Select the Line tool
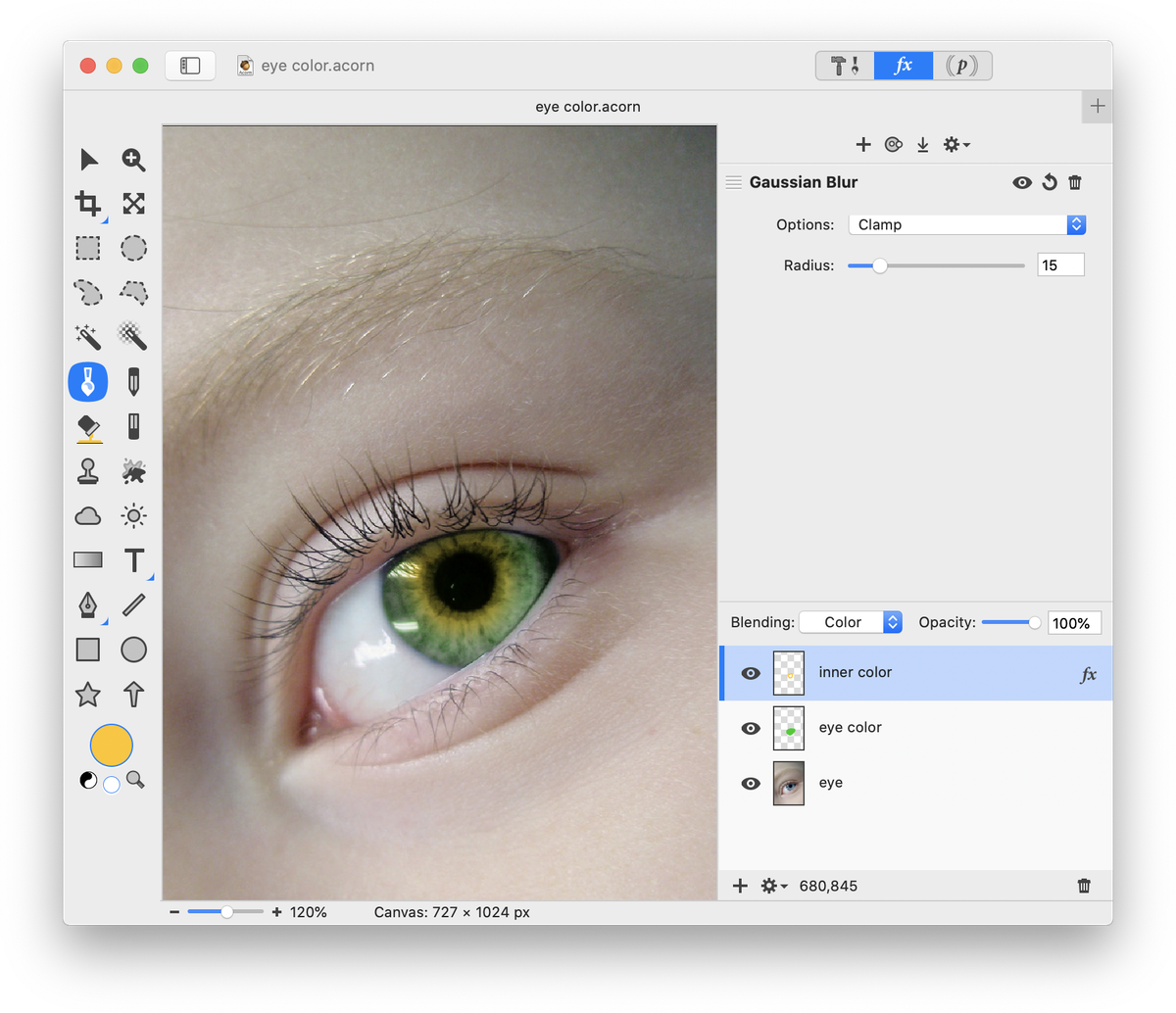1176x1013 pixels. [x=133, y=605]
